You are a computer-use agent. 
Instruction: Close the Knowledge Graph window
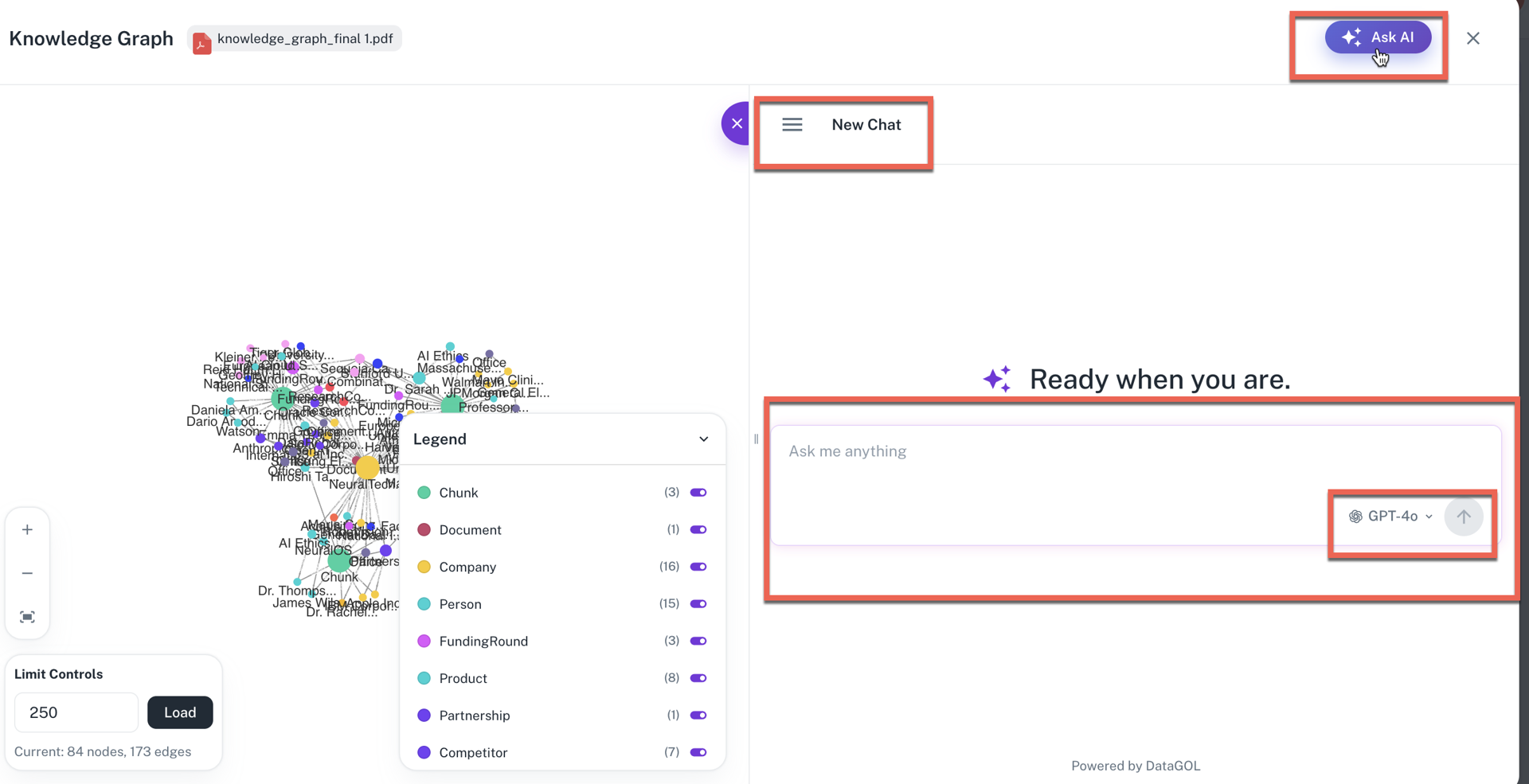click(1472, 38)
